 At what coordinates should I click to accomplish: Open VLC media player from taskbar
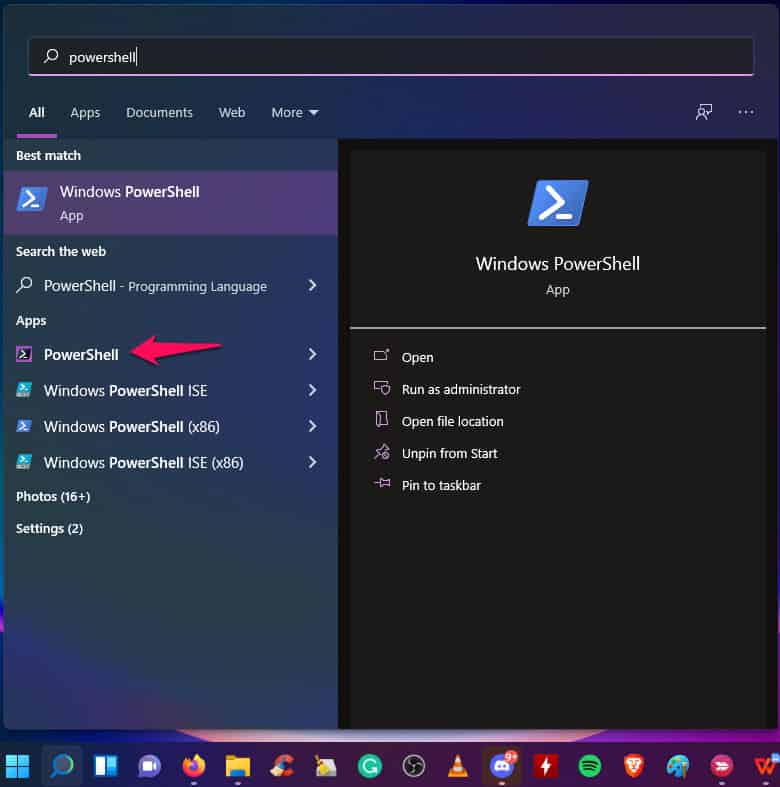coord(457,766)
